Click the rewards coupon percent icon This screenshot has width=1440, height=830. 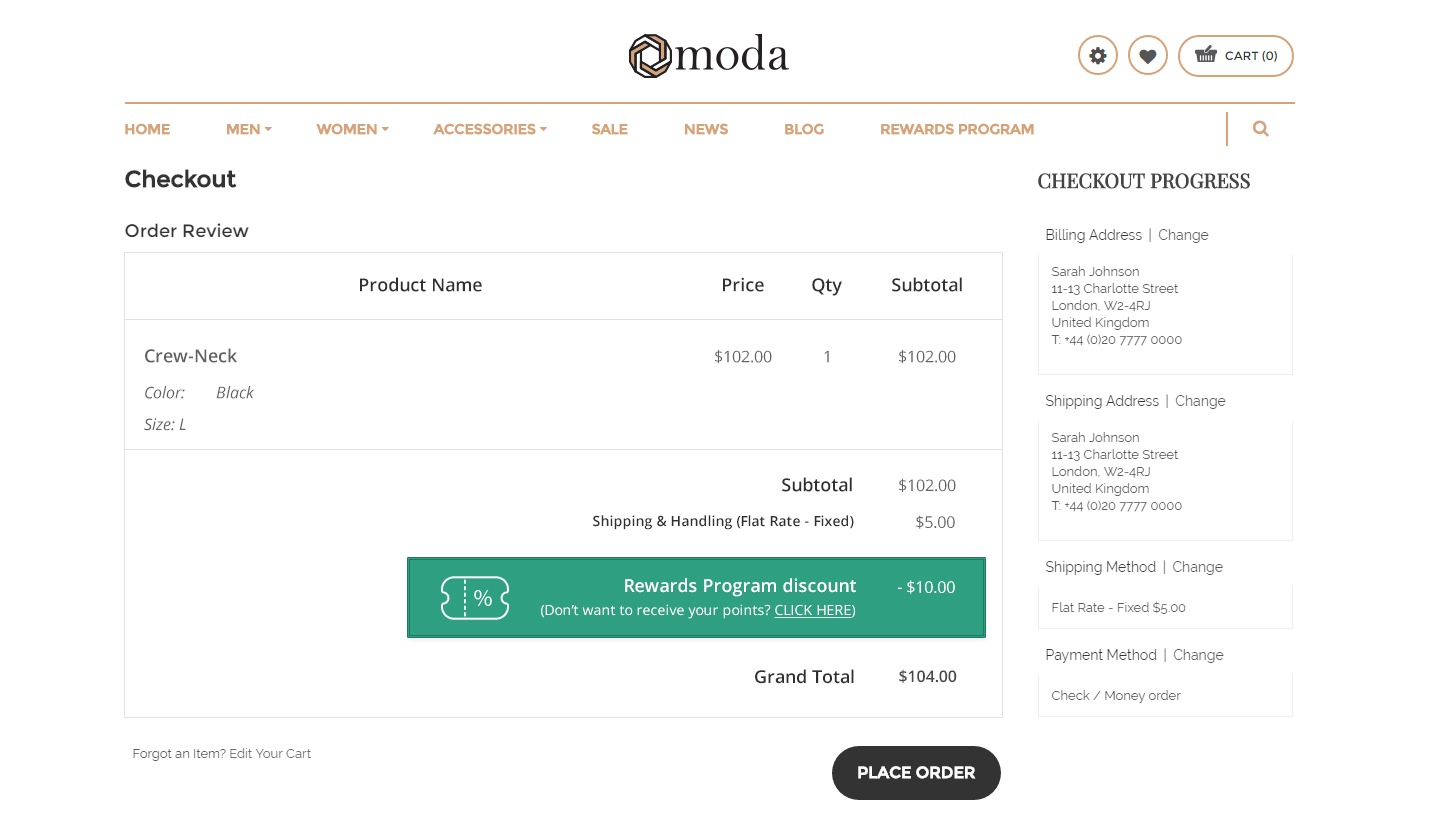(475, 598)
